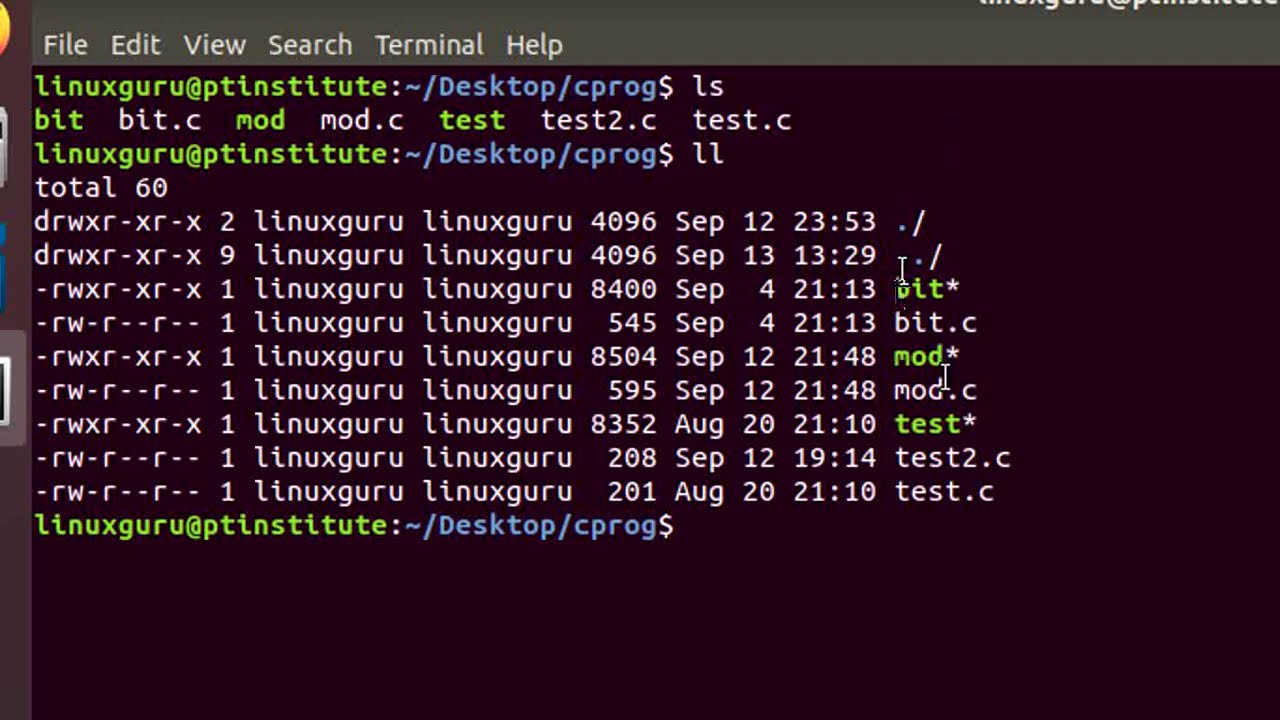Open the Help menu
This screenshot has height=720, width=1280.
[534, 45]
